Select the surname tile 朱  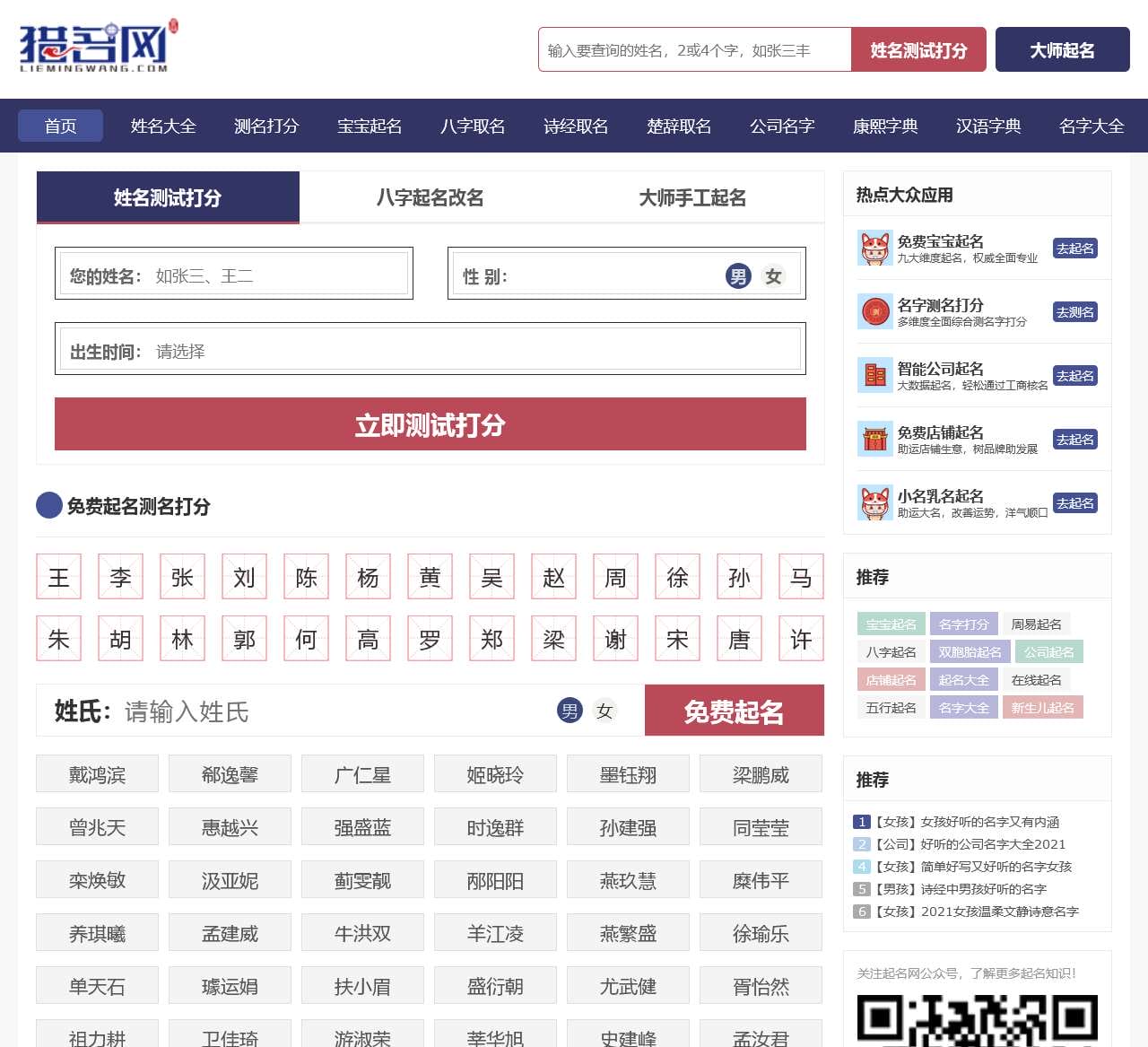(x=58, y=638)
